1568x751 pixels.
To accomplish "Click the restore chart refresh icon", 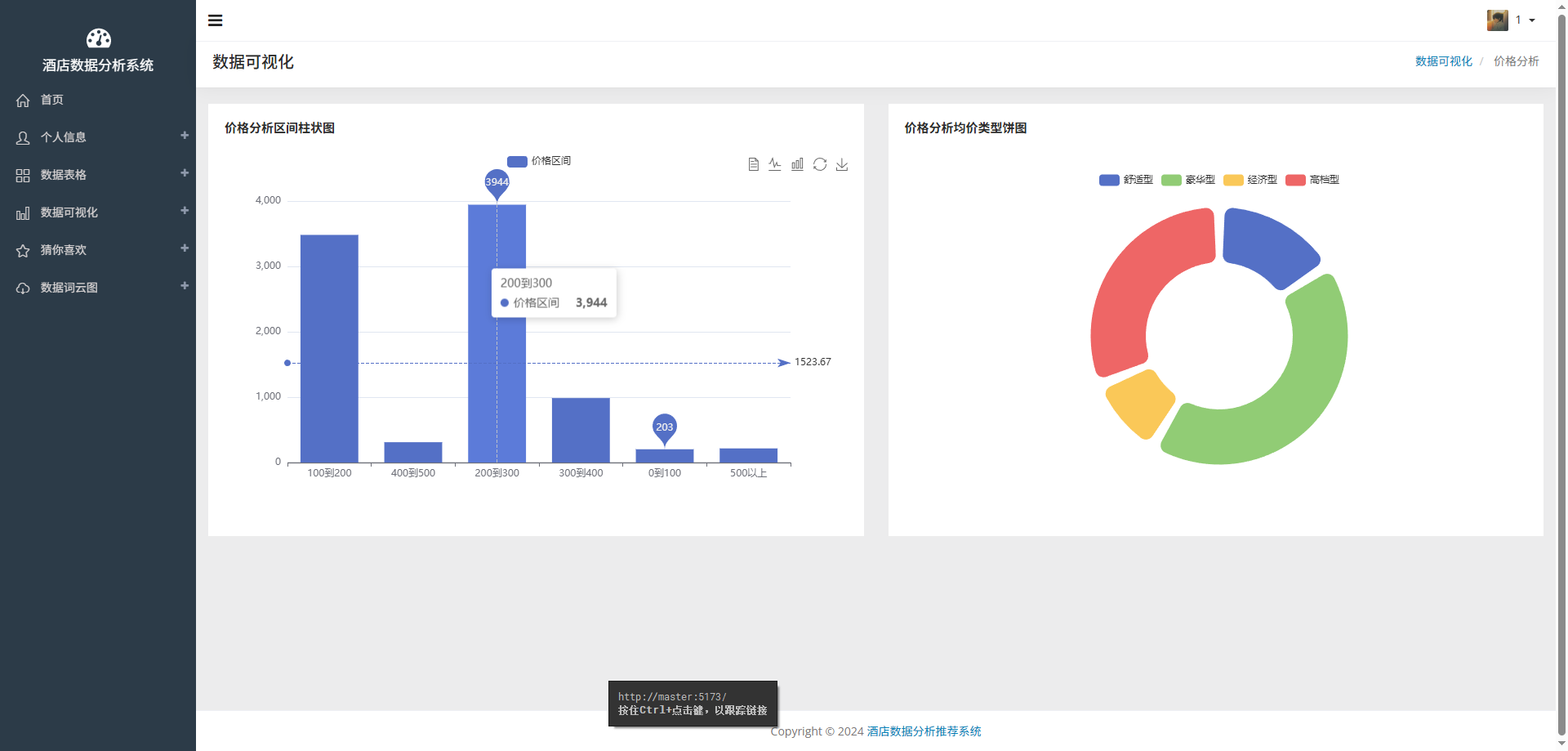I will (820, 165).
